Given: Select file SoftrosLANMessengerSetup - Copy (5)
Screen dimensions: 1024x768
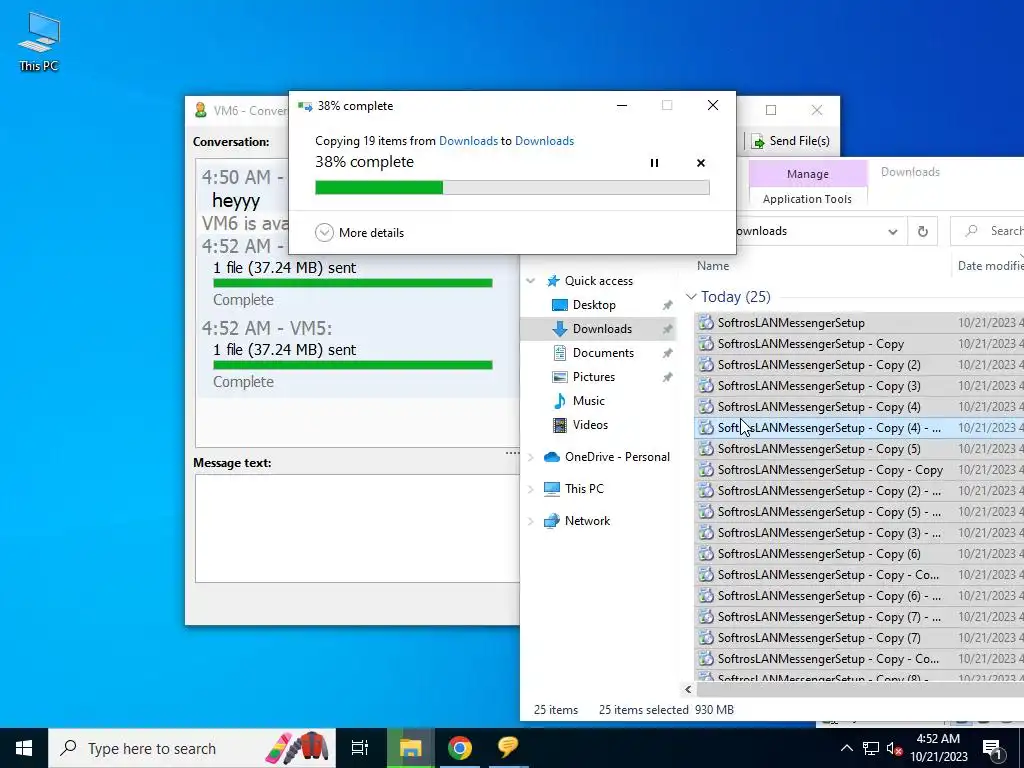Looking at the screenshot, I should coord(819,449).
